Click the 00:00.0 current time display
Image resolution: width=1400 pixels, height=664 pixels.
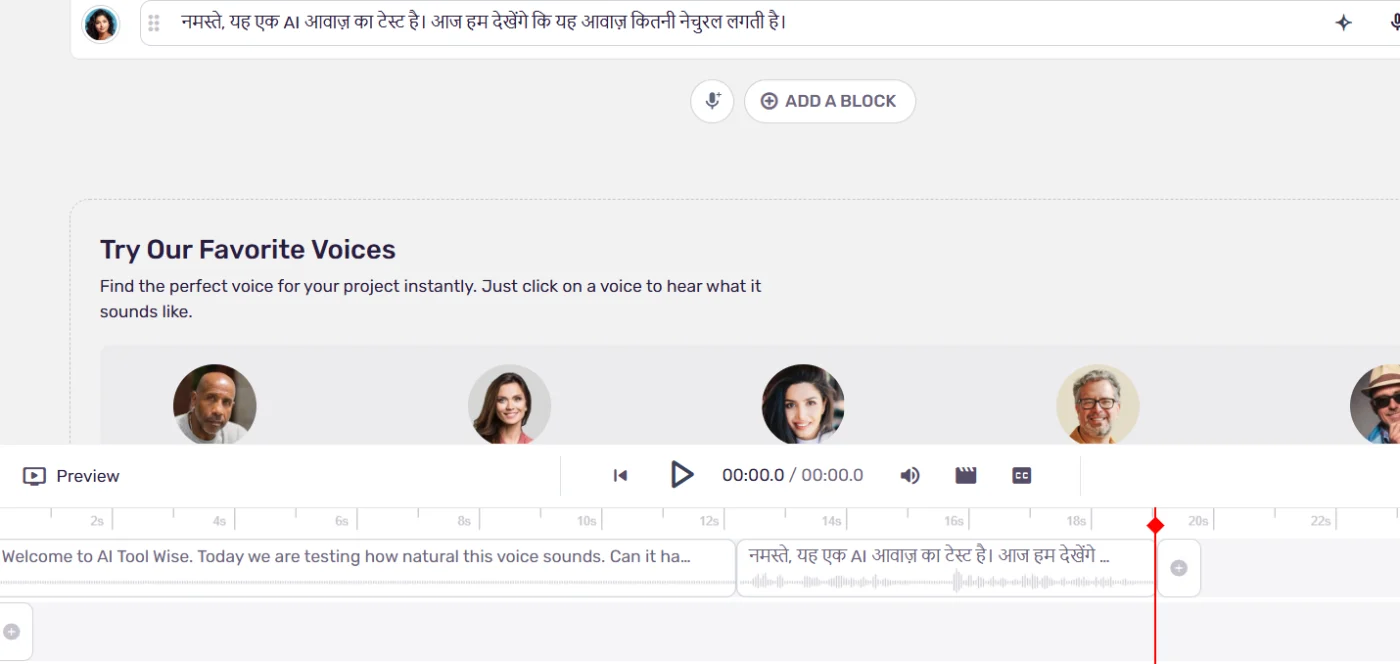coord(753,476)
